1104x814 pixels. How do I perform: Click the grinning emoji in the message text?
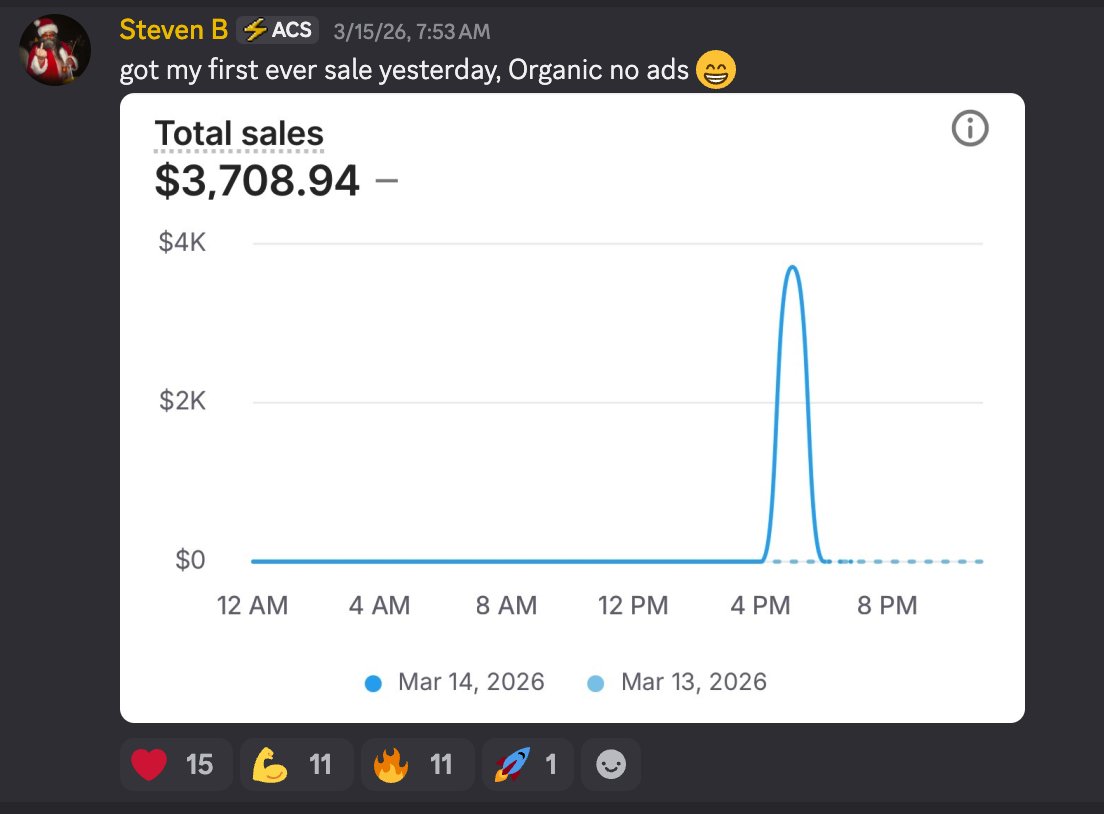click(714, 70)
